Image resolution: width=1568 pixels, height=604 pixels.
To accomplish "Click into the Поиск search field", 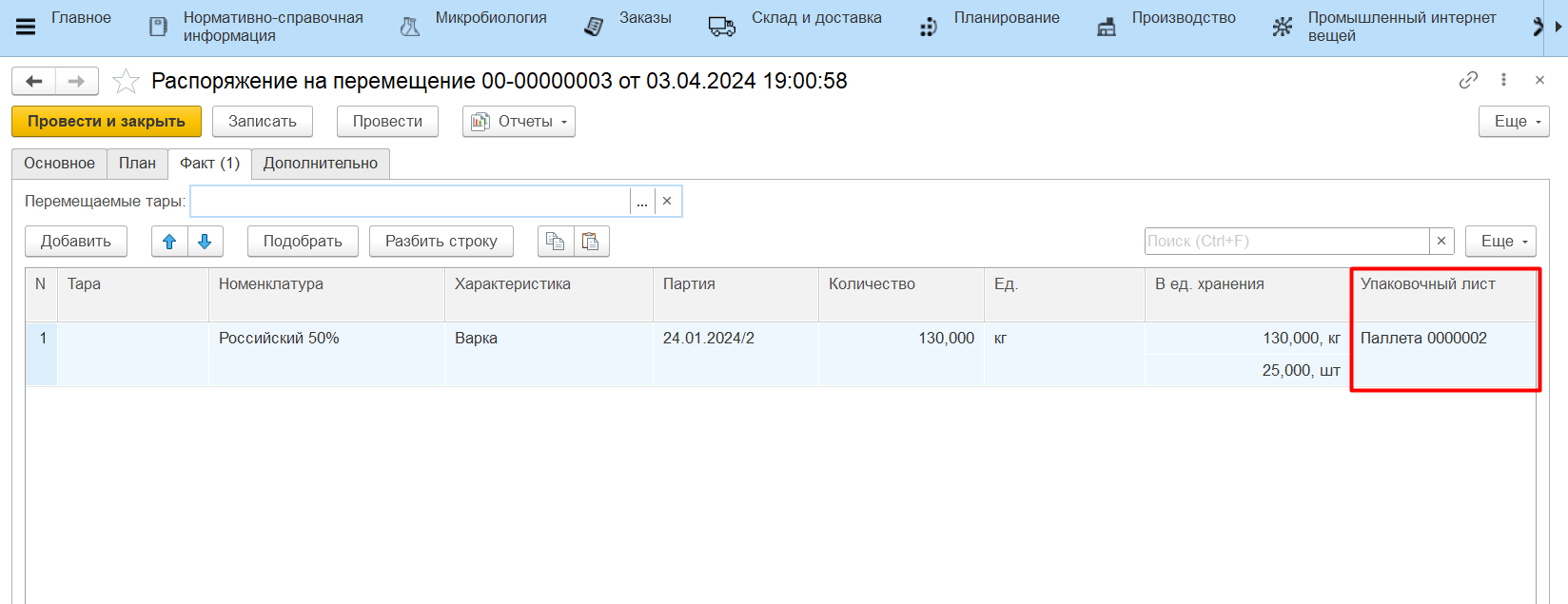I will coord(1286,242).
